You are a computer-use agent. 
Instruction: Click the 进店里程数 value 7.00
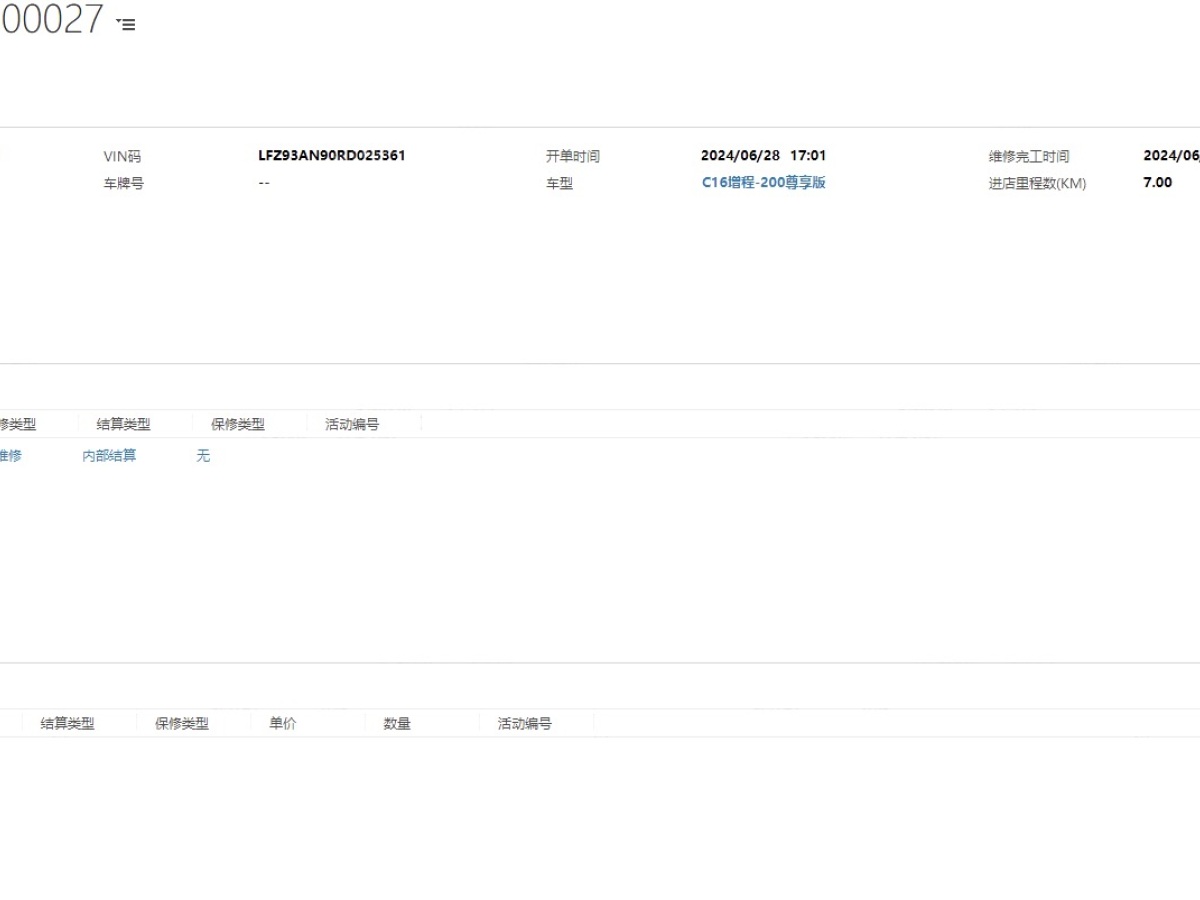(x=1157, y=183)
